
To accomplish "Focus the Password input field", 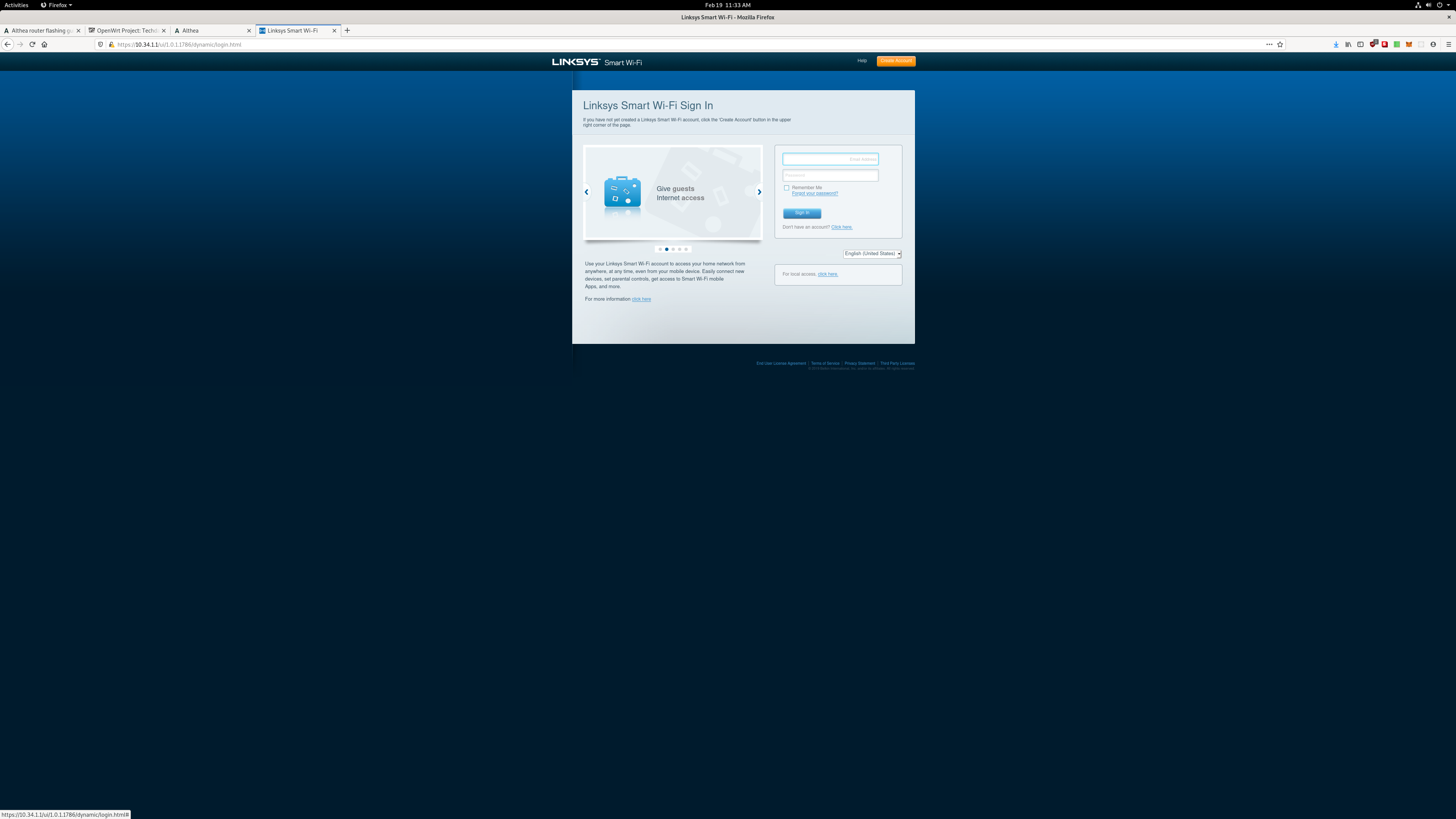I will pos(830,175).
